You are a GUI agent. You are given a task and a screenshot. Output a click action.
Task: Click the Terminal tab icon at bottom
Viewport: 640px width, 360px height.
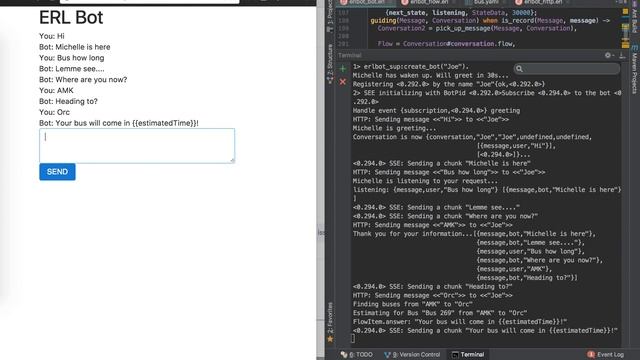click(455, 355)
